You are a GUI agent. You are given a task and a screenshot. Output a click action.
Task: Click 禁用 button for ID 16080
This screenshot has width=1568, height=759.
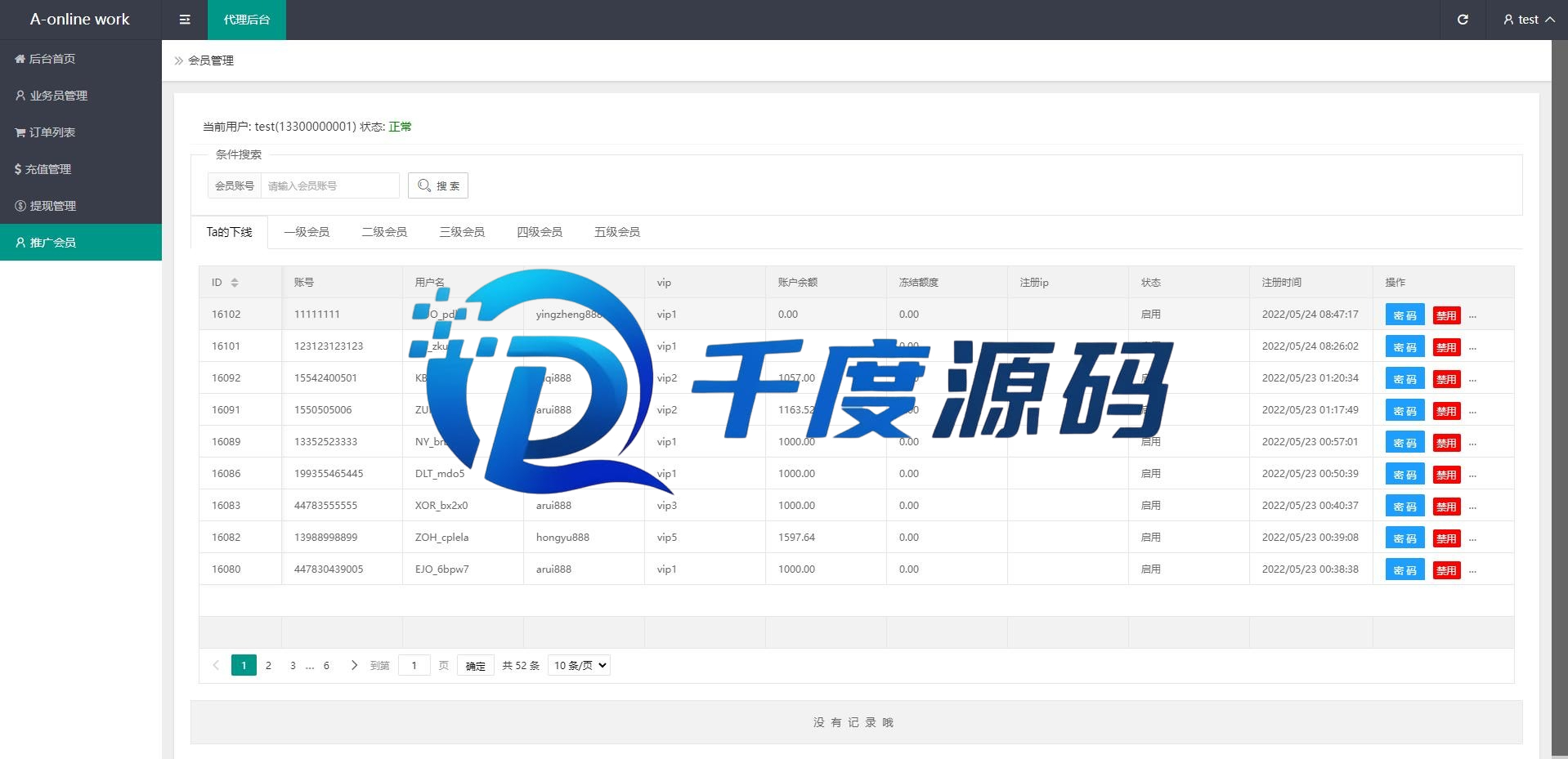pyautogui.click(x=1446, y=570)
